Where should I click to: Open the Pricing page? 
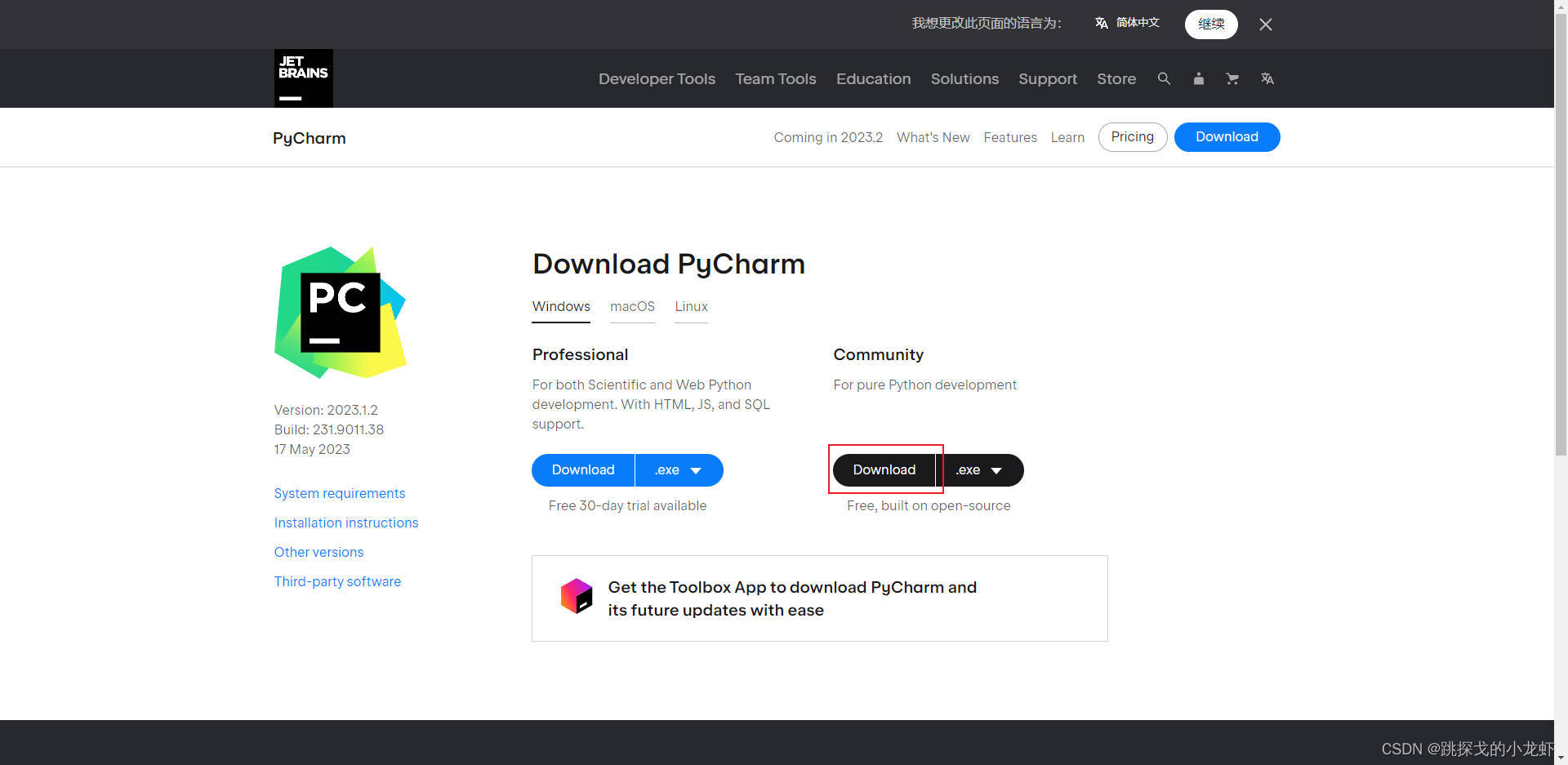click(x=1132, y=136)
